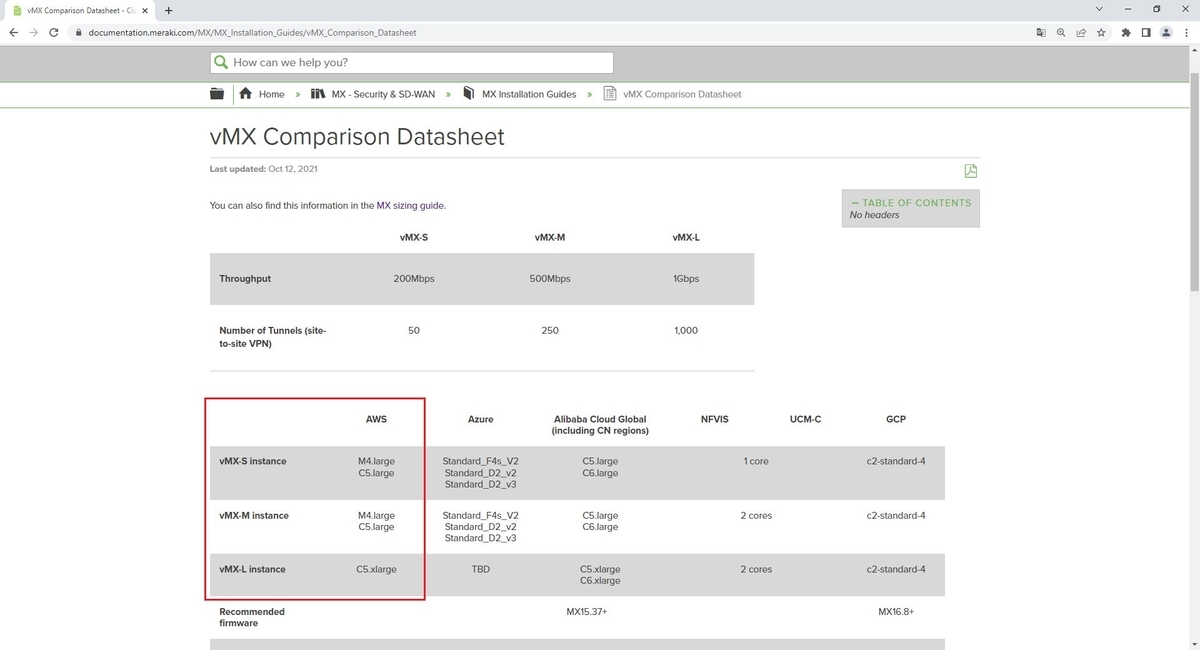Focus the browser address bar URL
Image resolution: width=1200 pixels, height=650 pixels.
252,32
